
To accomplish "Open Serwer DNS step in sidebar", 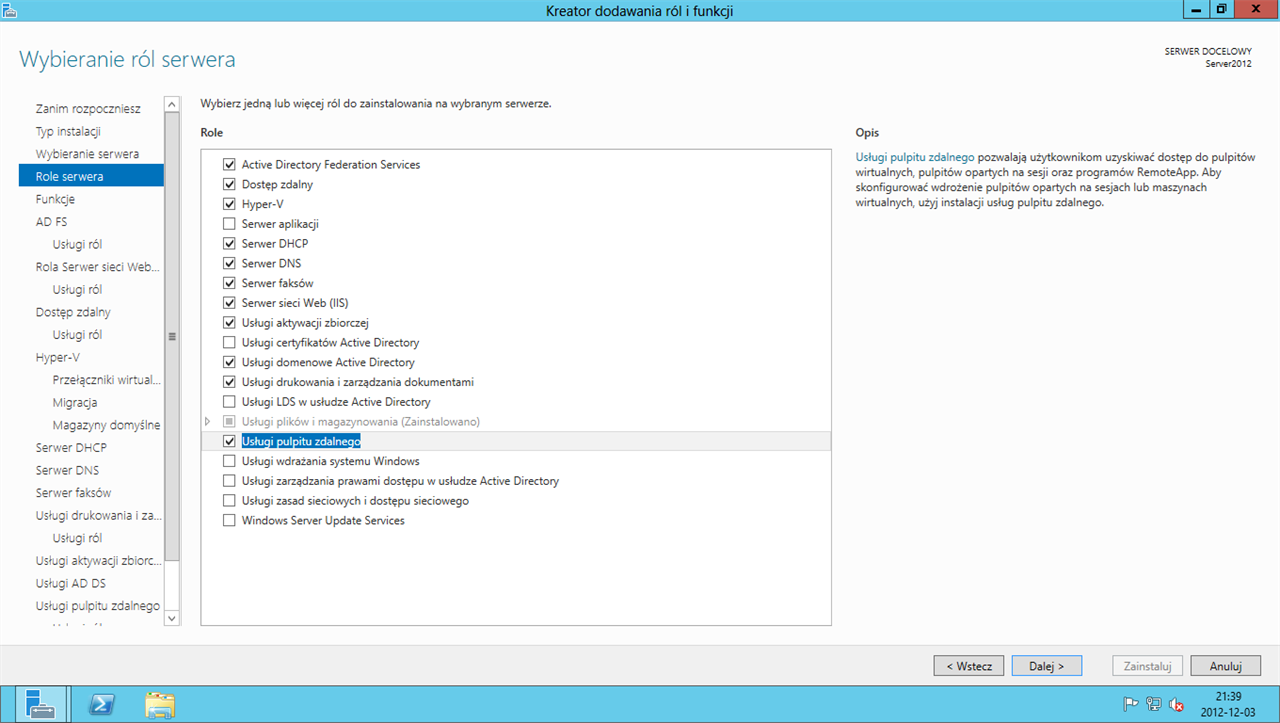I will 67,470.
